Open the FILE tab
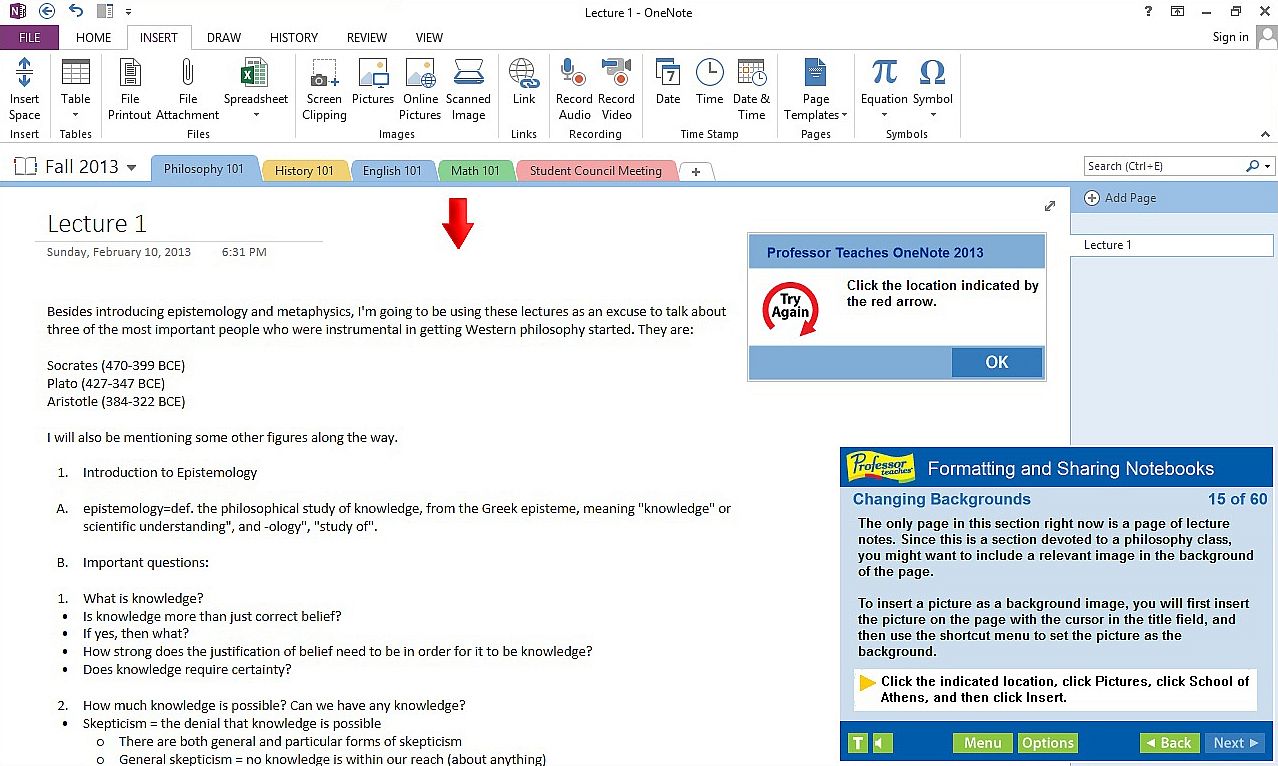The image size is (1278, 766). [30, 37]
